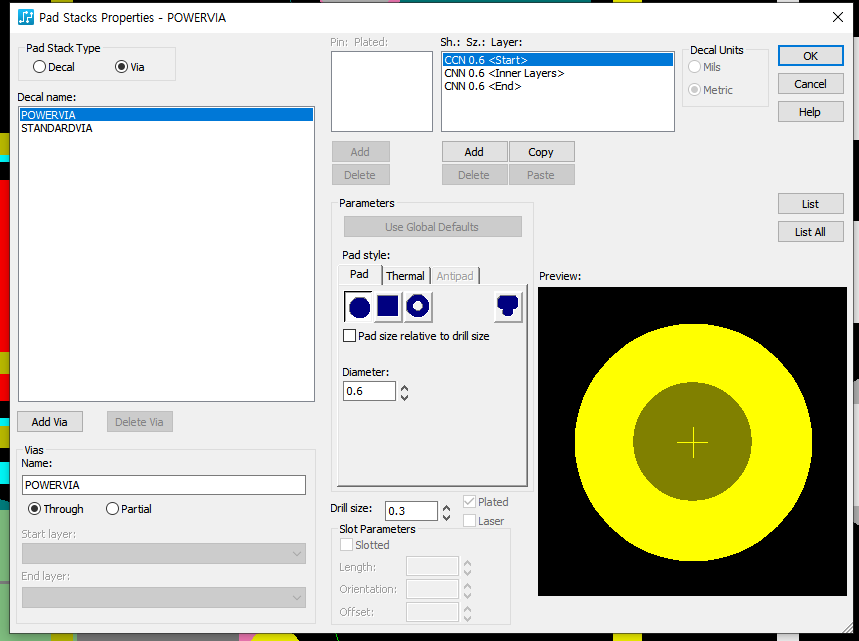The height and width of the screenshot is (641, 859).
Task: Select the CNN 0.6 Inner Layers entry
Action: [x=504, y=73]
